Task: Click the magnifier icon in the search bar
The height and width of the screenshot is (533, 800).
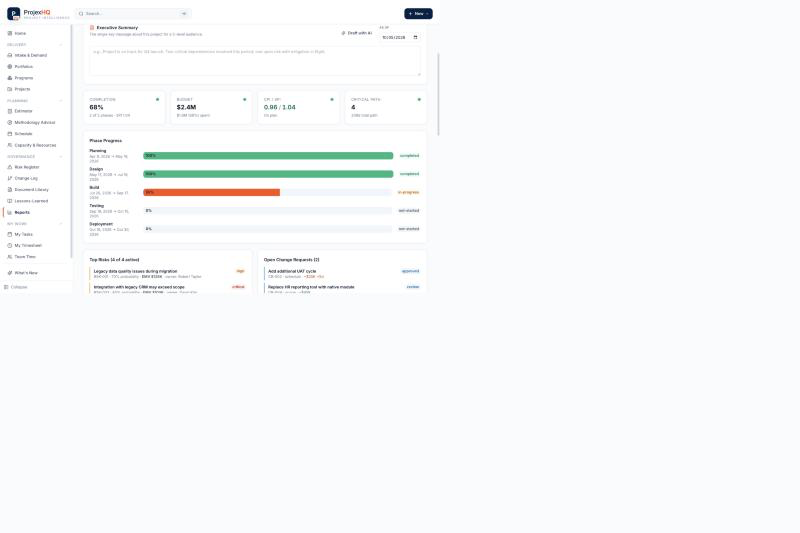Action: pyautogui.click(x=81, y=14)
